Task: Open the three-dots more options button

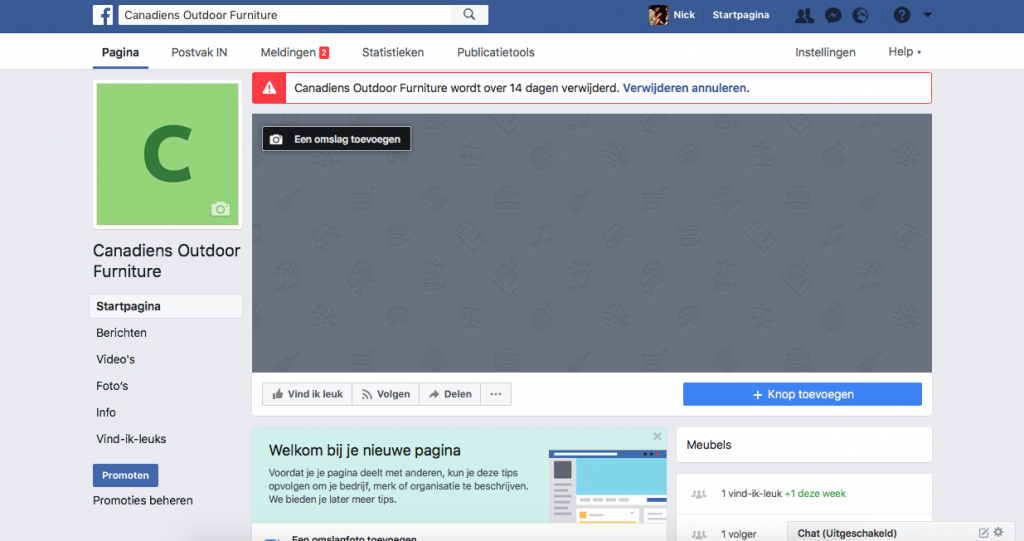Action: click(496, 394)
